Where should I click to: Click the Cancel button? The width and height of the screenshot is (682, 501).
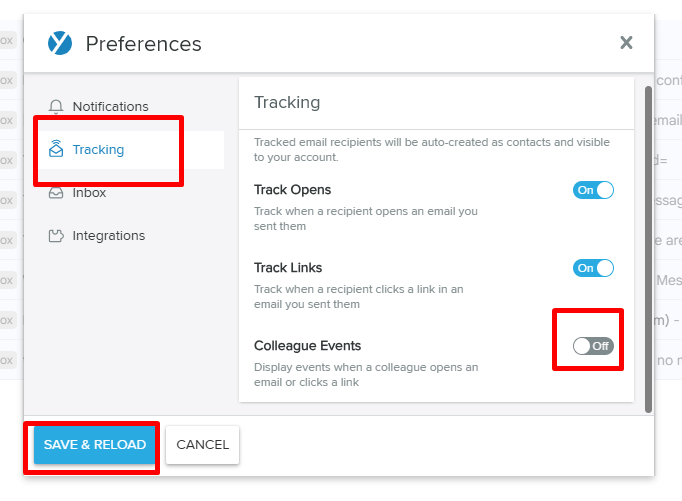tap(202, 444)
